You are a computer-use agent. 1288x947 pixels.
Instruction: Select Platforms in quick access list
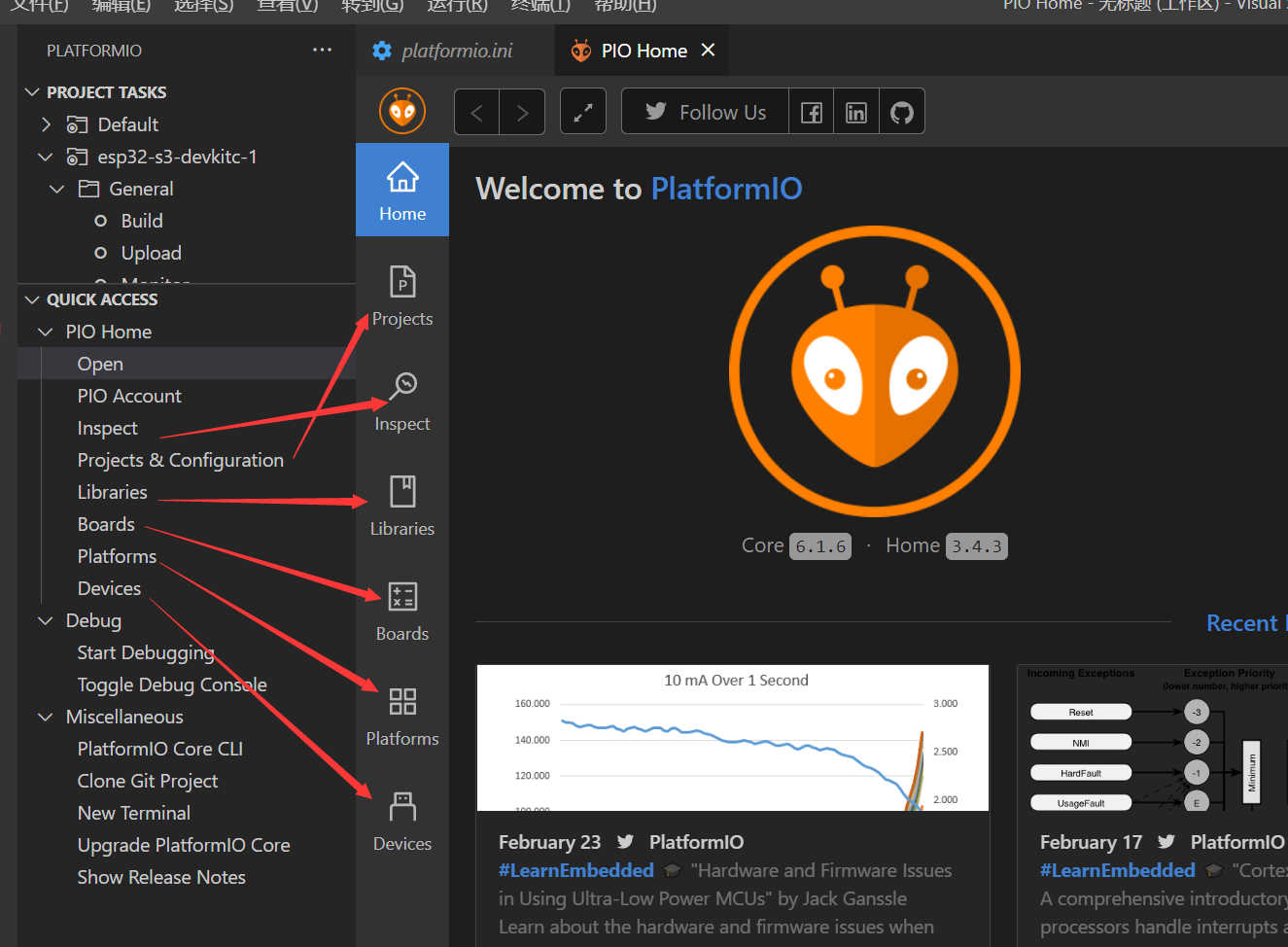coord(117,556)
